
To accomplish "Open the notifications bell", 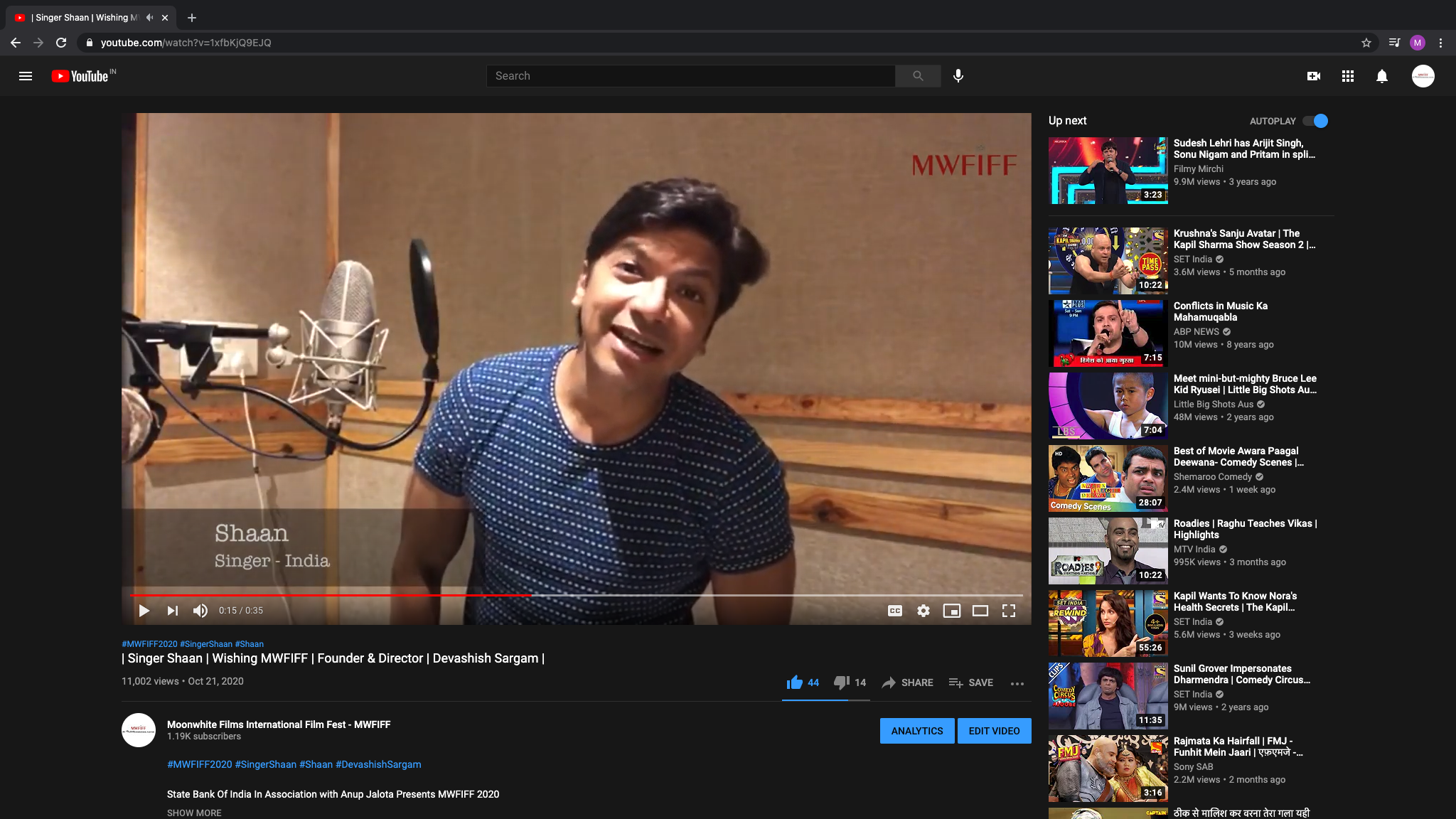I will [1382, 76].
